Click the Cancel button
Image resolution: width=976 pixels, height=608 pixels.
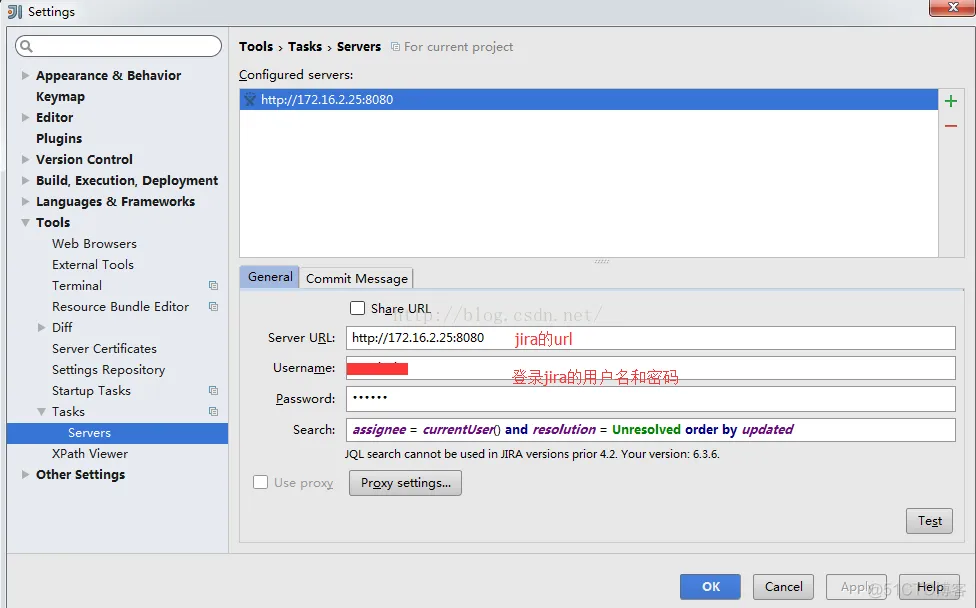tap(783, 586)
